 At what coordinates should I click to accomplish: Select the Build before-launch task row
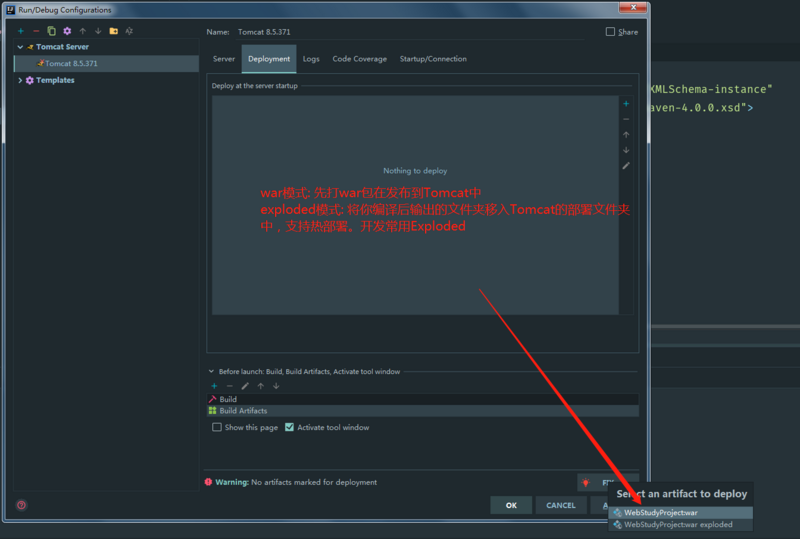[422, 399]
